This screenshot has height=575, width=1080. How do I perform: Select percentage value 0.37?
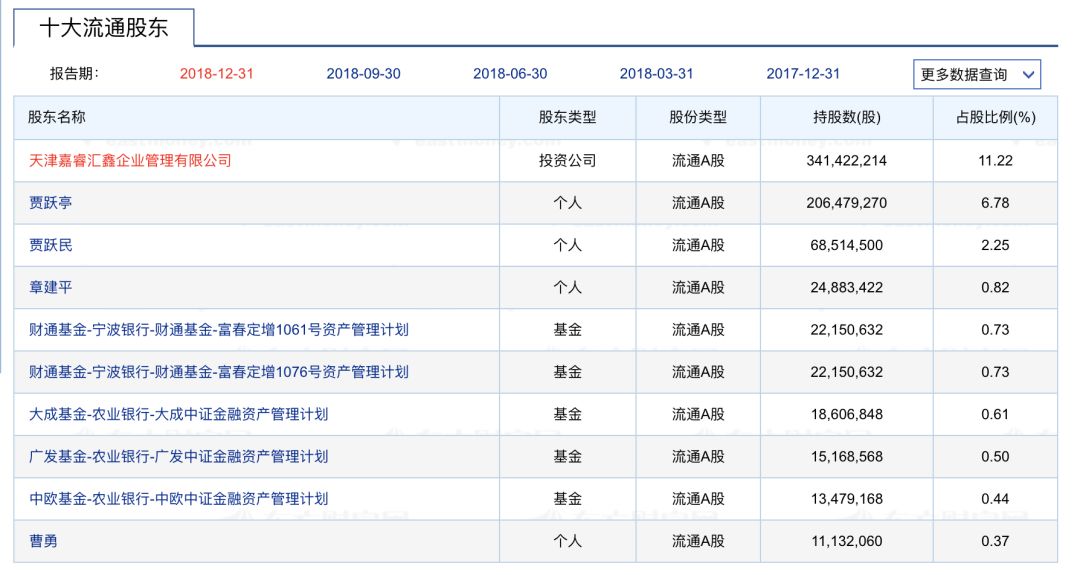click(x=995, y=541)
